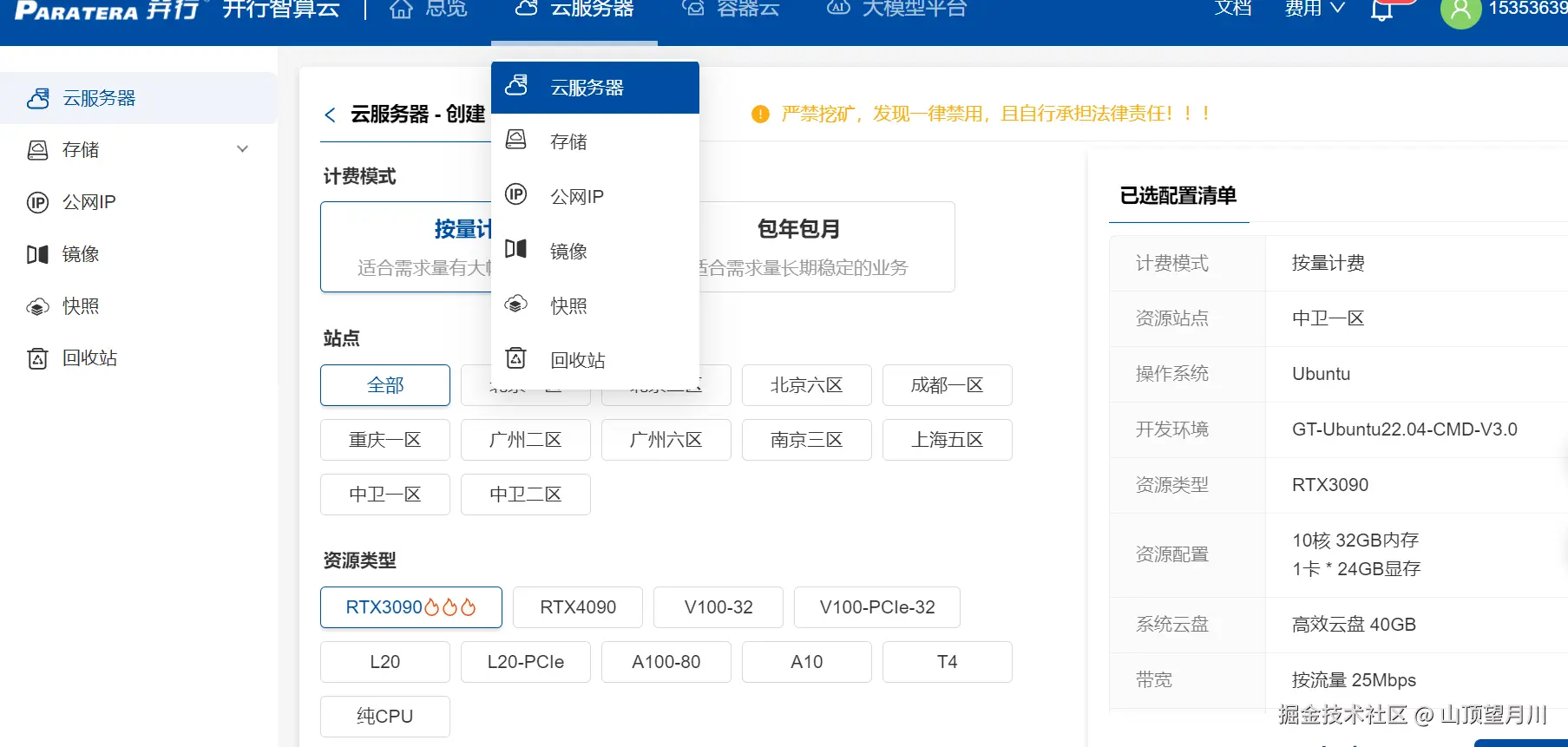Click the image (镜像) icon in left sidebar
The width and height of the screenshot is (1568, 747).
point(38,254)
